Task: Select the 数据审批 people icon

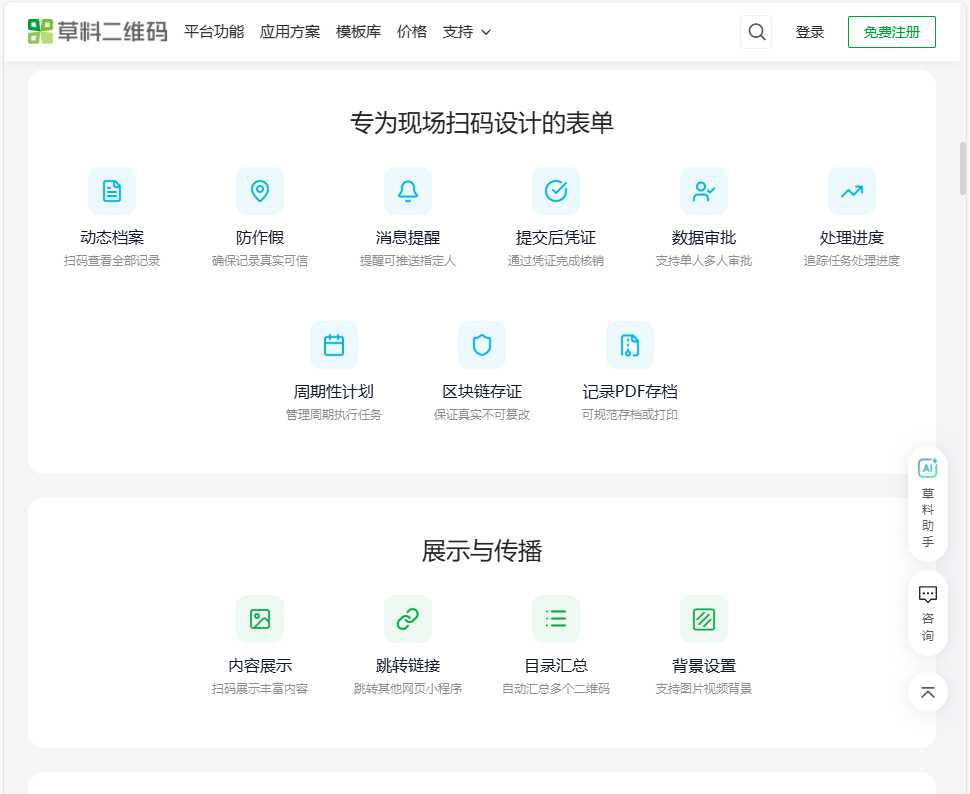Action: tap(704, 190)
